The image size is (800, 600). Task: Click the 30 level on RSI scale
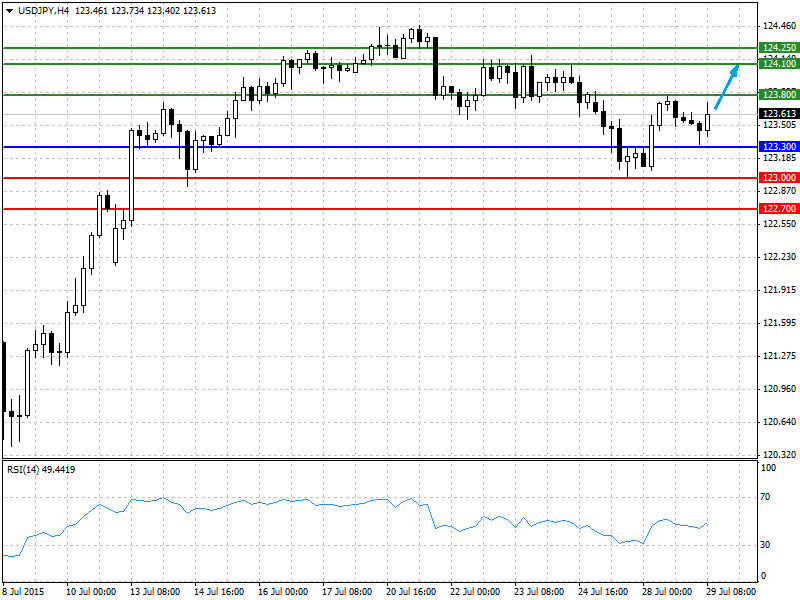(x=765, y=545)
